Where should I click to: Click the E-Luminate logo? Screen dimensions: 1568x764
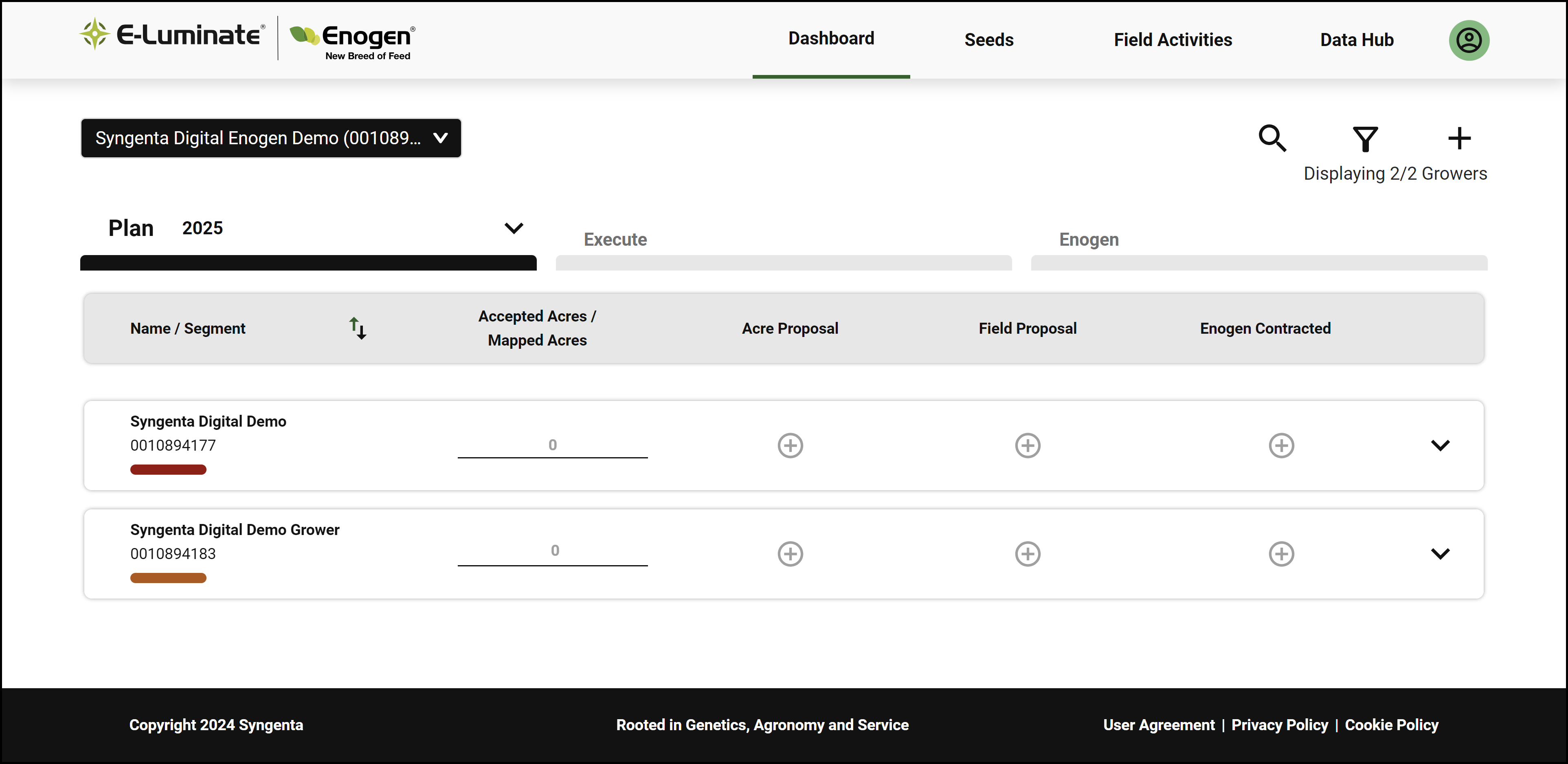172,34
